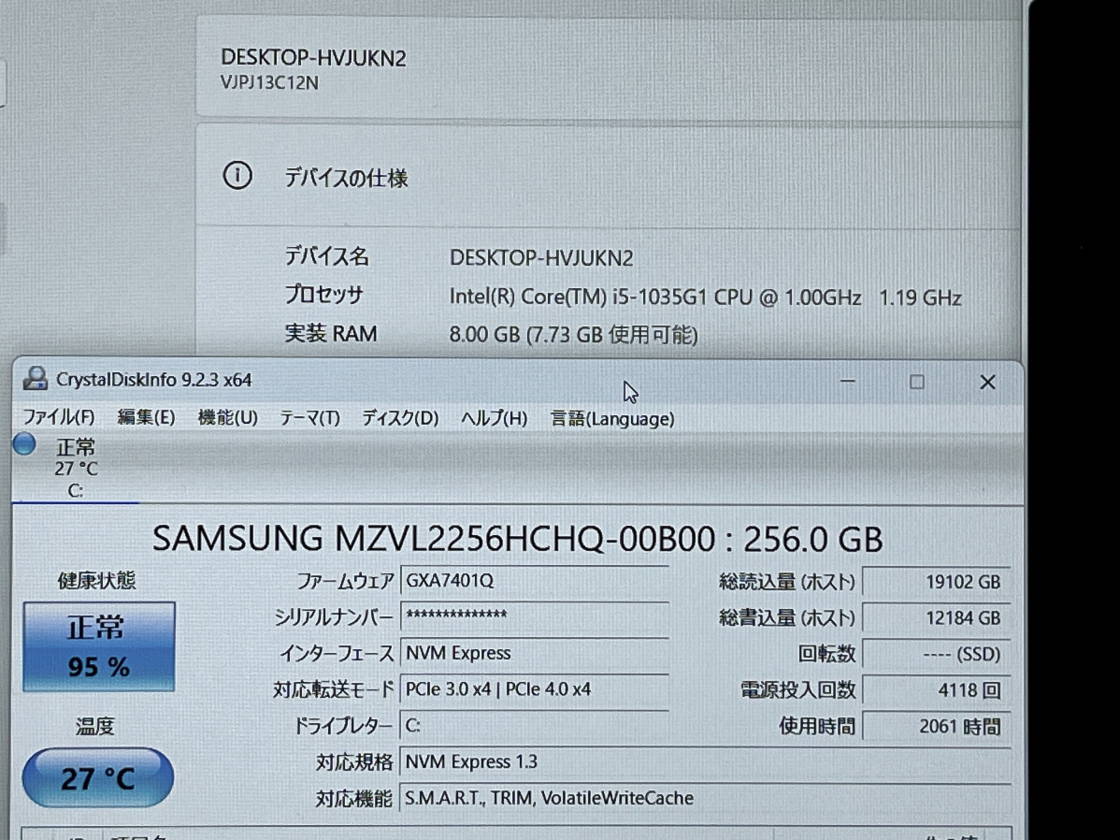Click the DESKTOP-HVJUKN2 header in Settings window
Screen dimensions: 1120x840
click(314, 58)
